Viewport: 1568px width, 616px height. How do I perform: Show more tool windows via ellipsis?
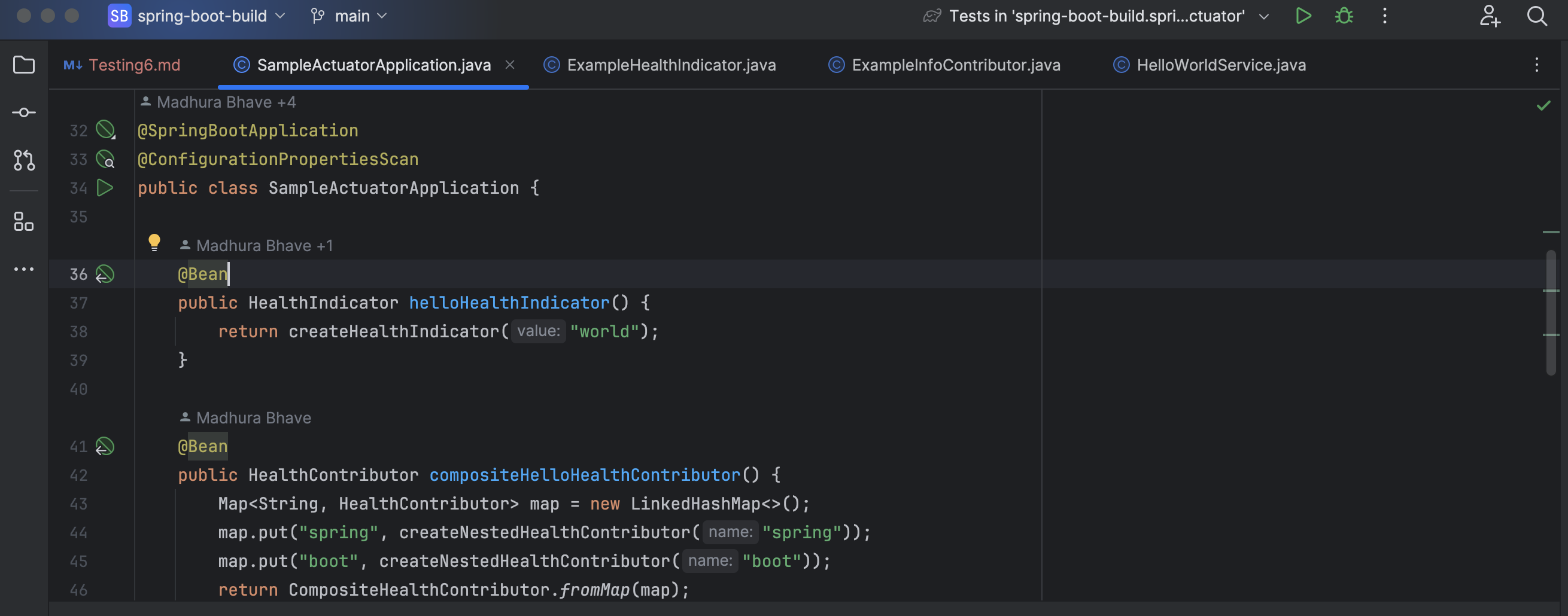coord(24,269)
